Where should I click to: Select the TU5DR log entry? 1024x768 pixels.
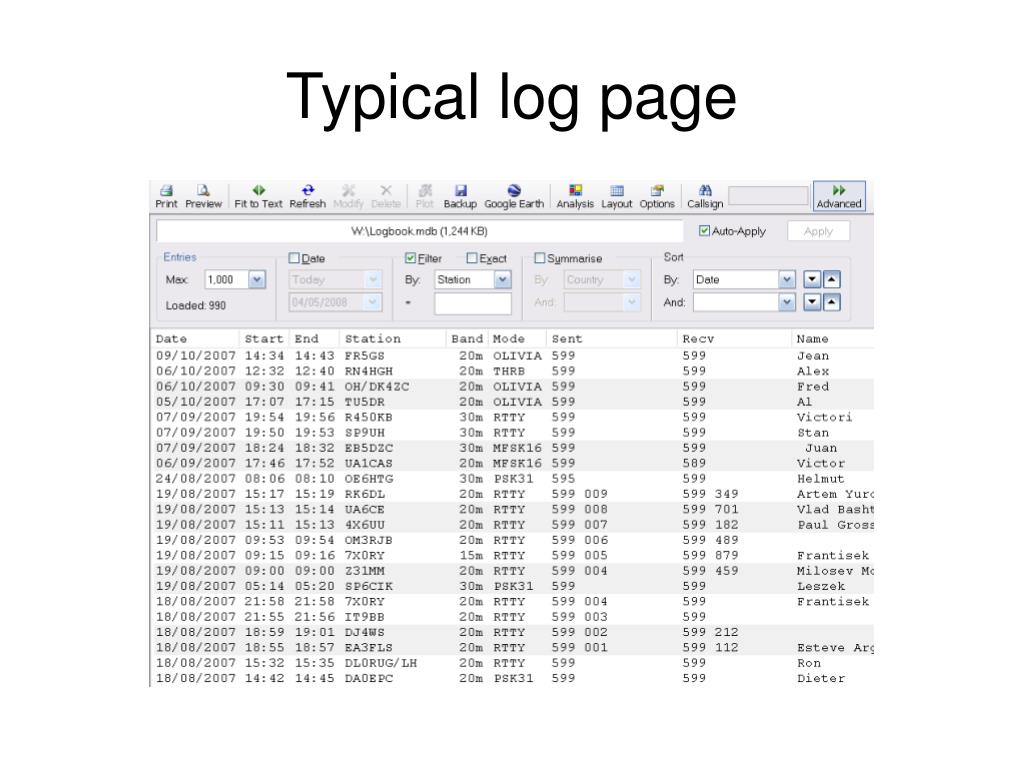click(x=513, y=402)
